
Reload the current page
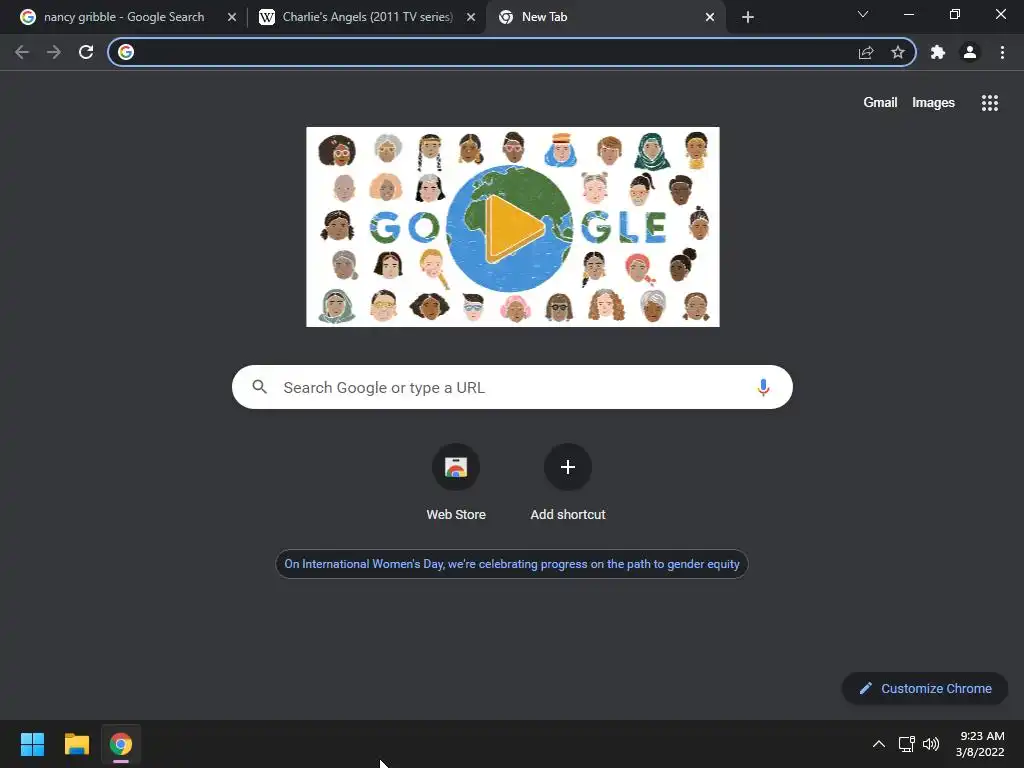tap(86, 52)
